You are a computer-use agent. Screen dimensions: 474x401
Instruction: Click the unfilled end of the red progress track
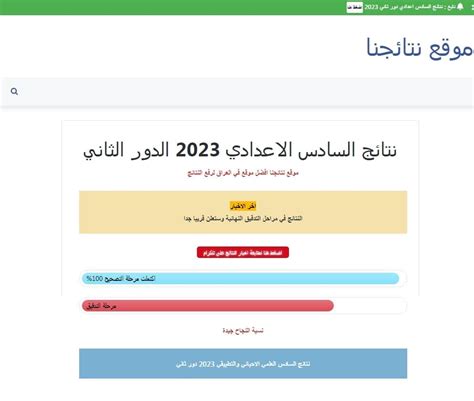coord(370,306)
